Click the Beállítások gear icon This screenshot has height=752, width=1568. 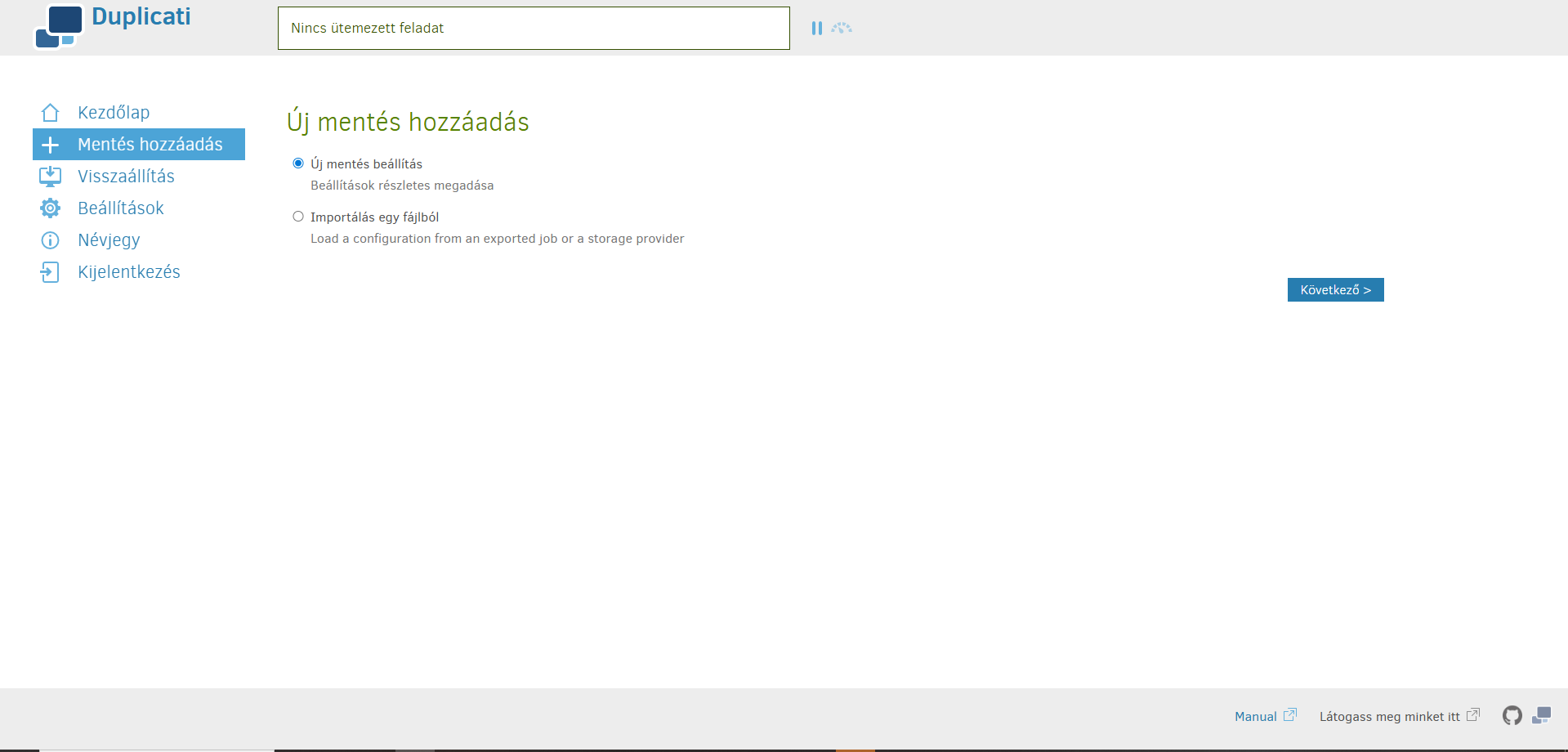tap(50, 208)
